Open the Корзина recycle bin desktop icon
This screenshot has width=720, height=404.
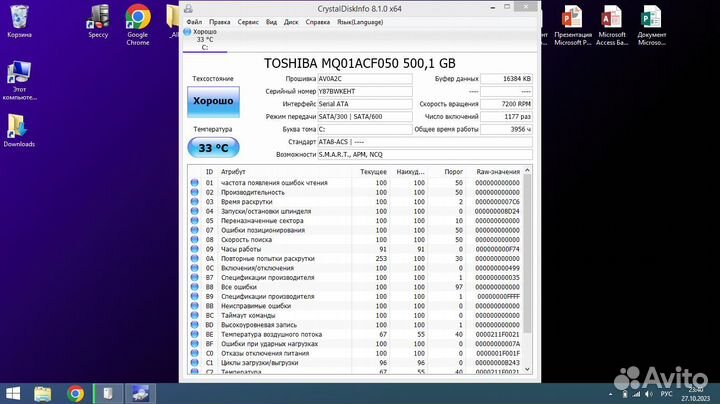[19, 21]
